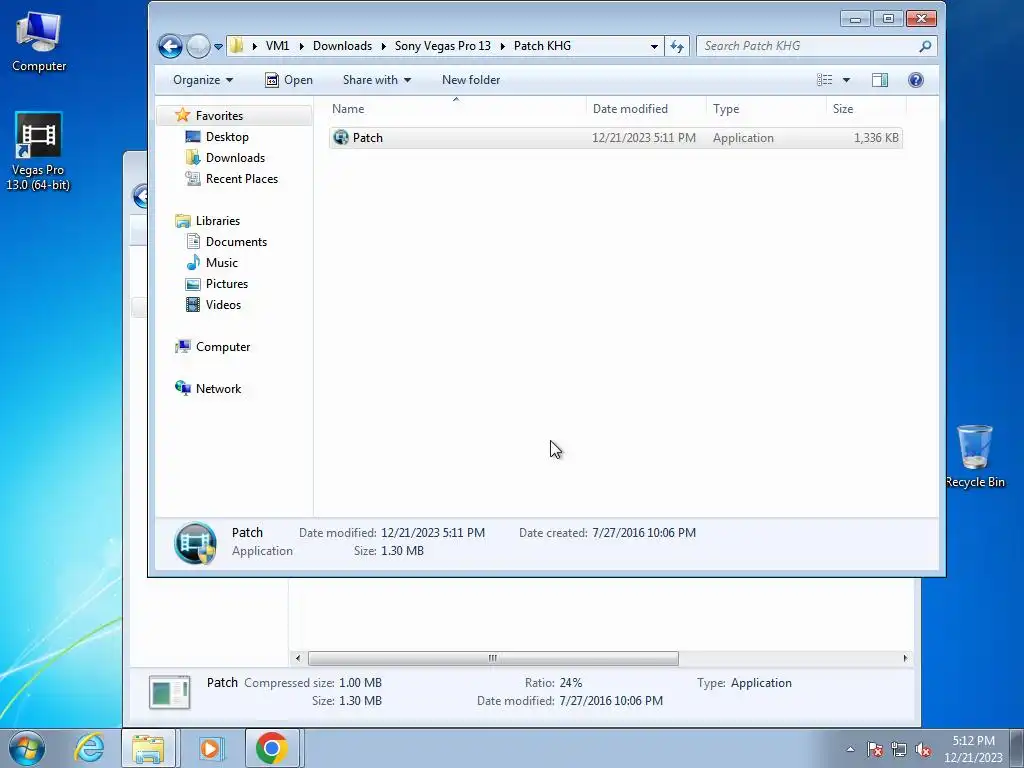This screenshot has width=1024, height=768.
Task: Click Open in the toolbar
Action: (x=289, y=80)
